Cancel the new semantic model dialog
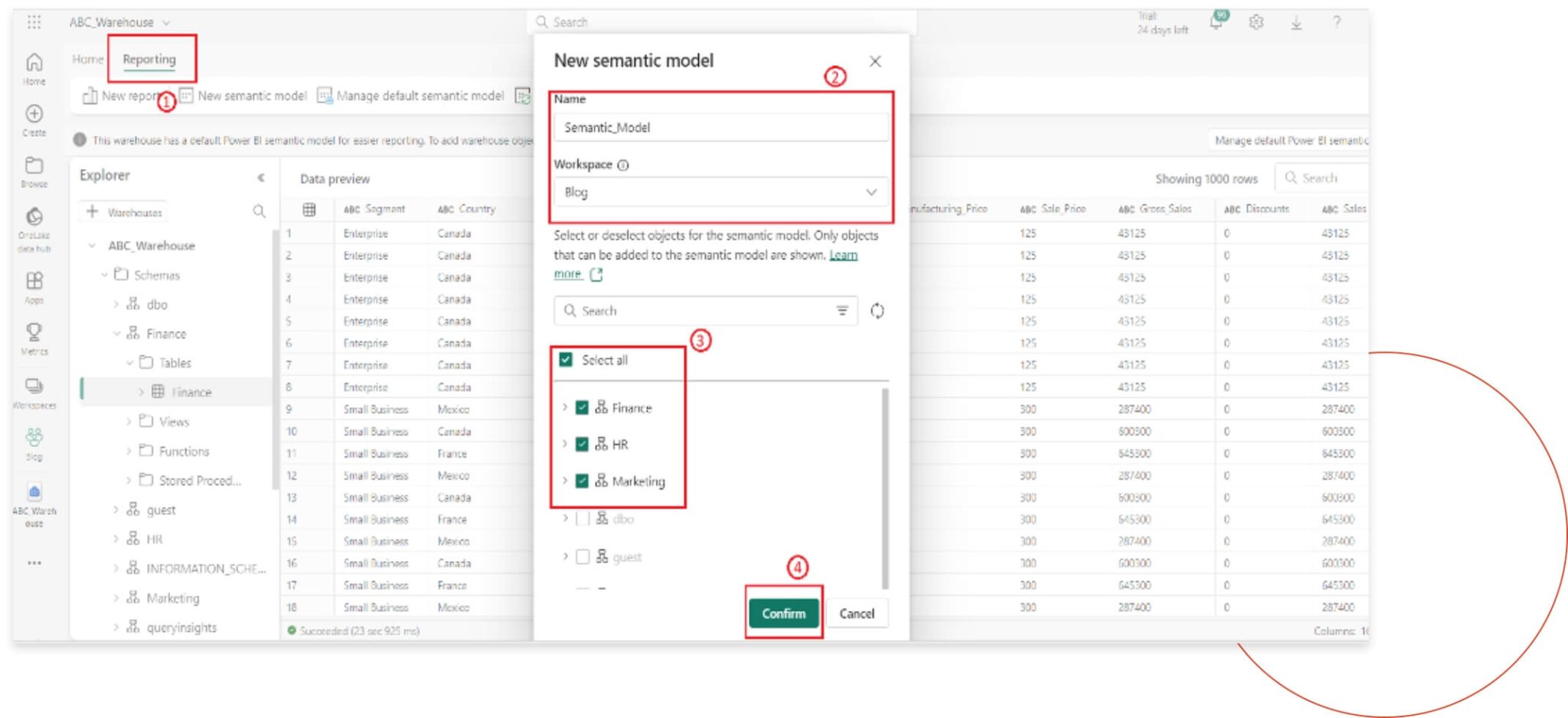 (x=857, y=613)
